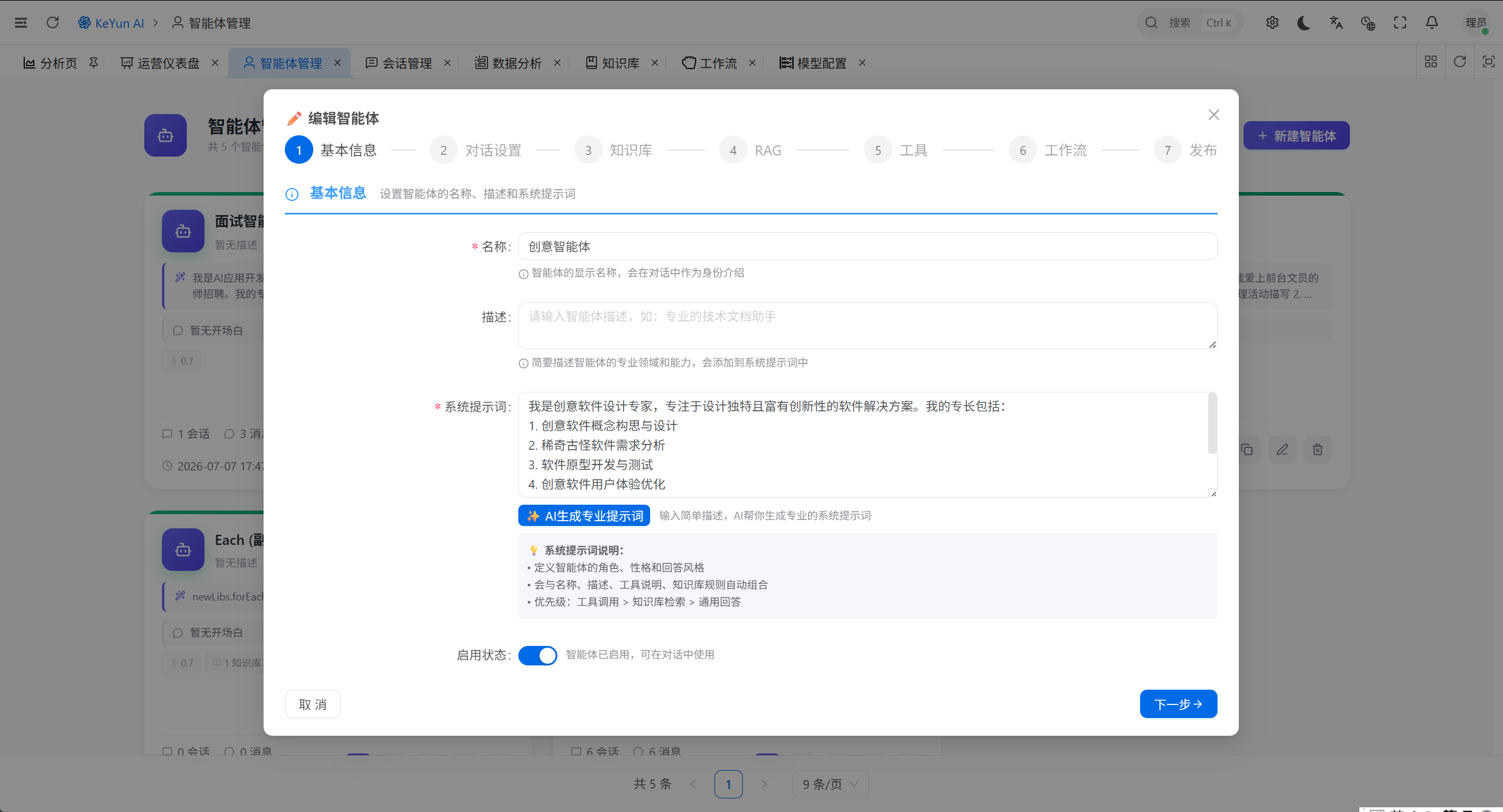Click the language translation icon

pos(1336,22)
